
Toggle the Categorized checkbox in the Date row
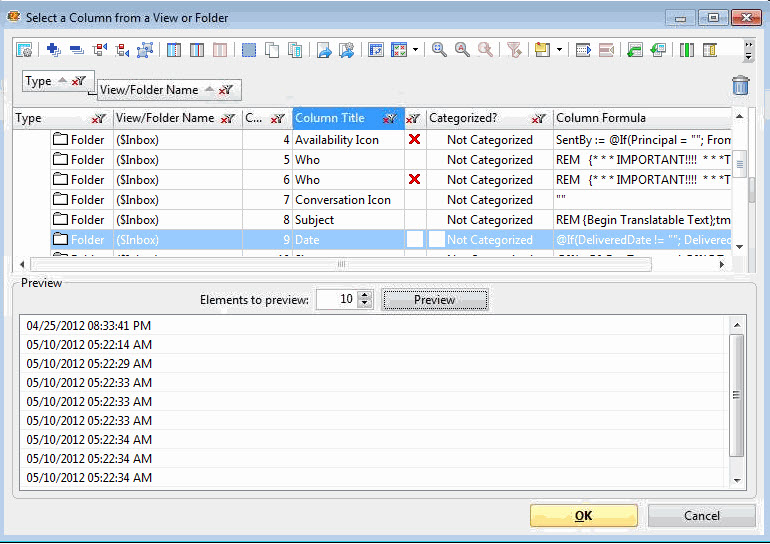[437, 240]
